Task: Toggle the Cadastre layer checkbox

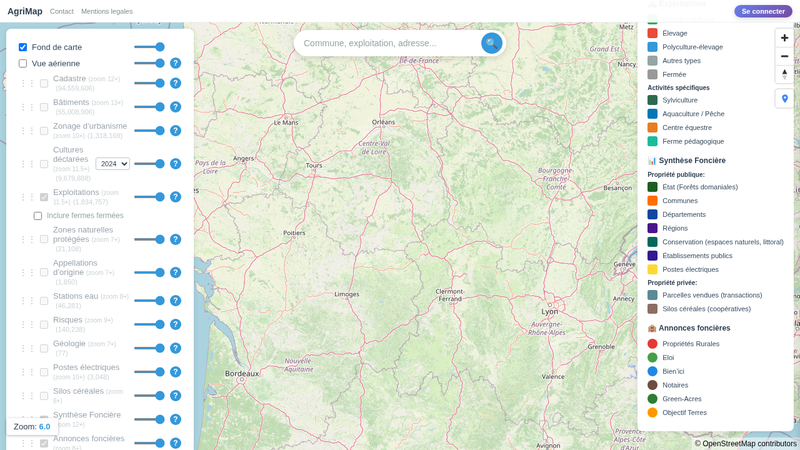Action: point(44,83)
